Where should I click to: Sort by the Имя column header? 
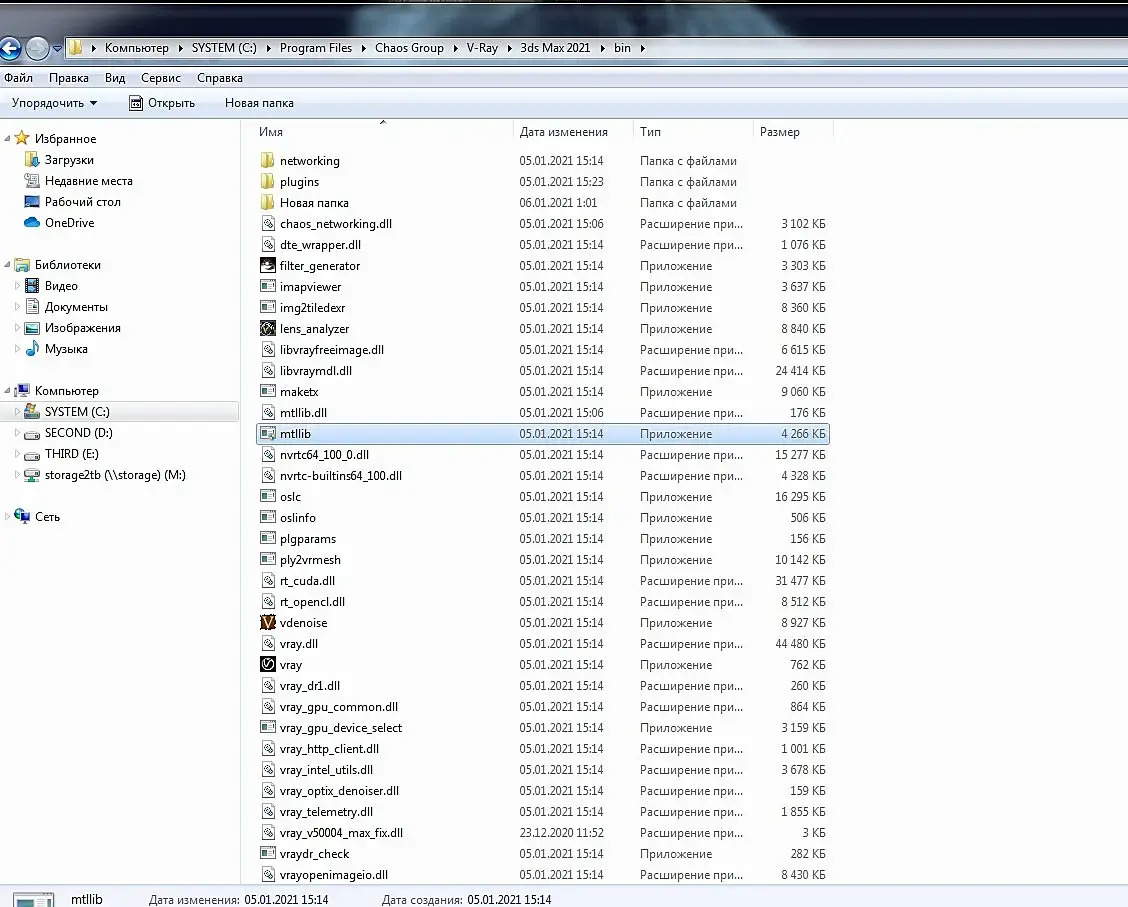click(383, 132)
